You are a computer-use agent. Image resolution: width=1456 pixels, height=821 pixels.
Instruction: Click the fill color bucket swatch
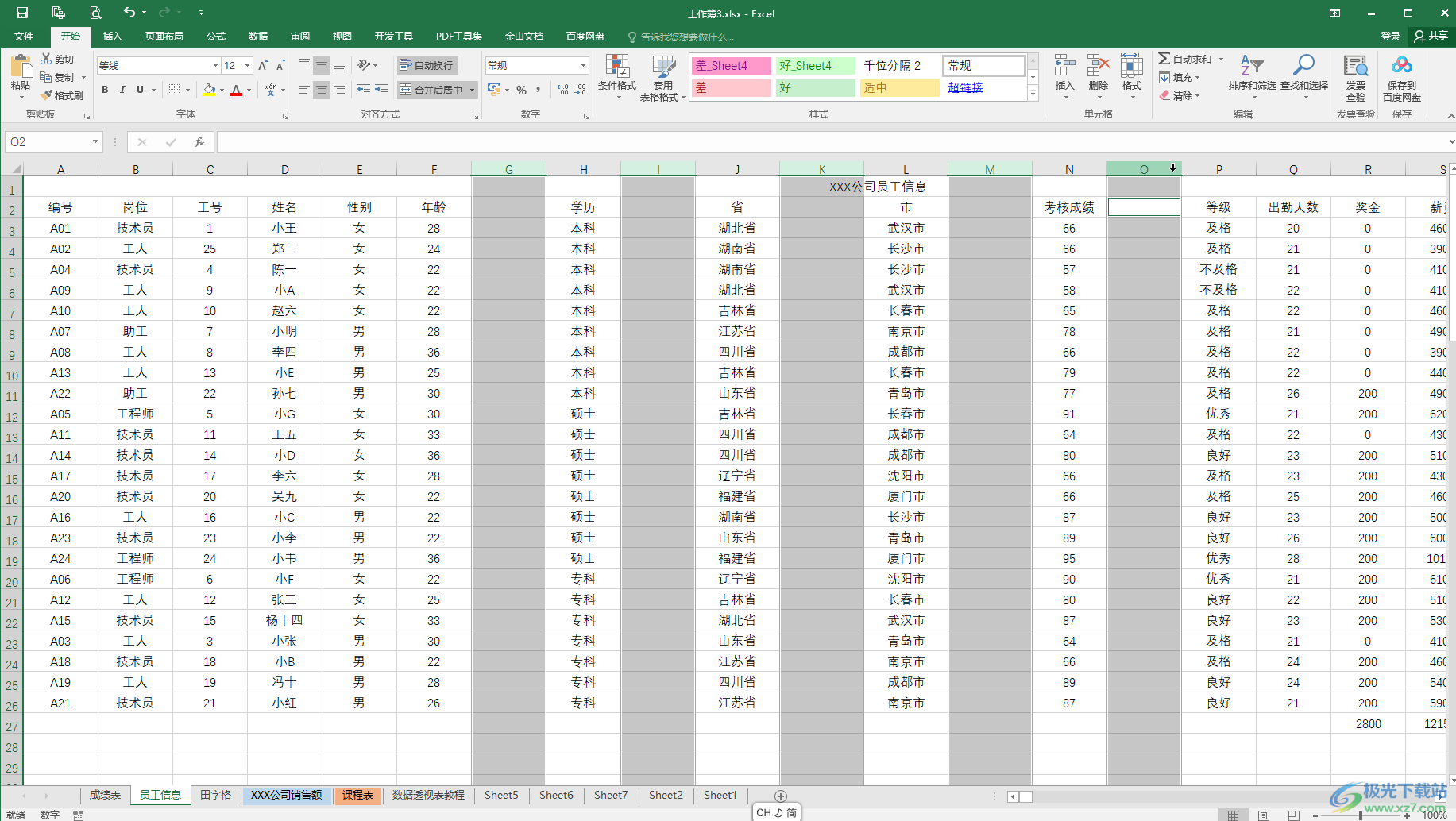point(209,90)
